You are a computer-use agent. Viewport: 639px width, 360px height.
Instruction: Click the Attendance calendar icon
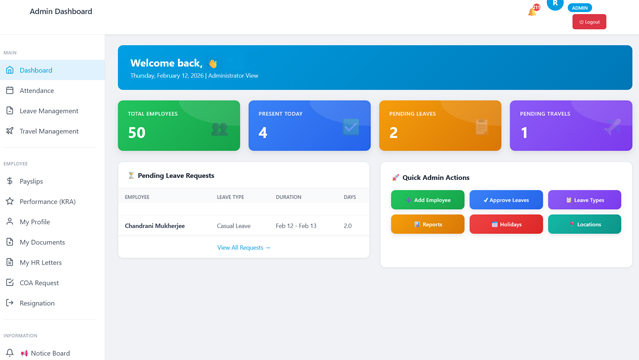pos(10,91)
